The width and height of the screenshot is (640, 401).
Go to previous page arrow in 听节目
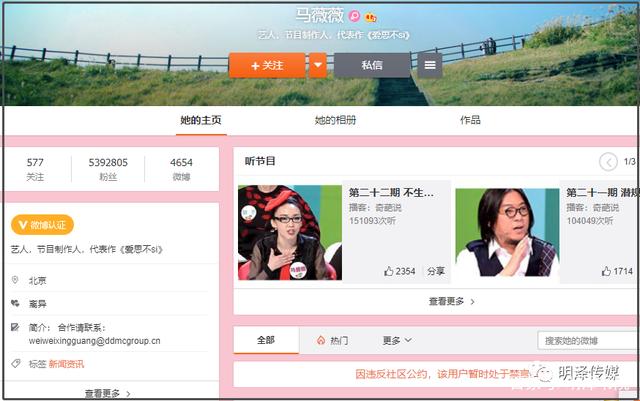pos(608,162)
